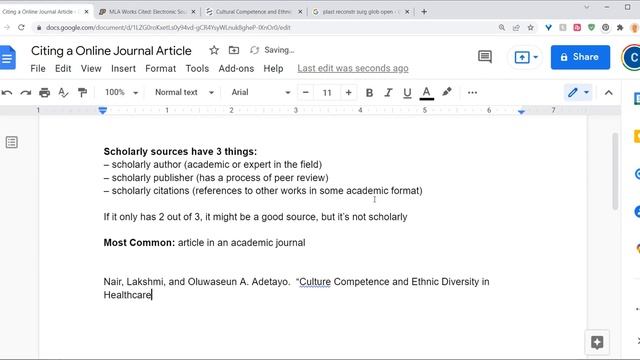Image resolution: width=640 pixels, height=360 pixels.
Task: Click the Most Common bold text
Action: [139, 243]
